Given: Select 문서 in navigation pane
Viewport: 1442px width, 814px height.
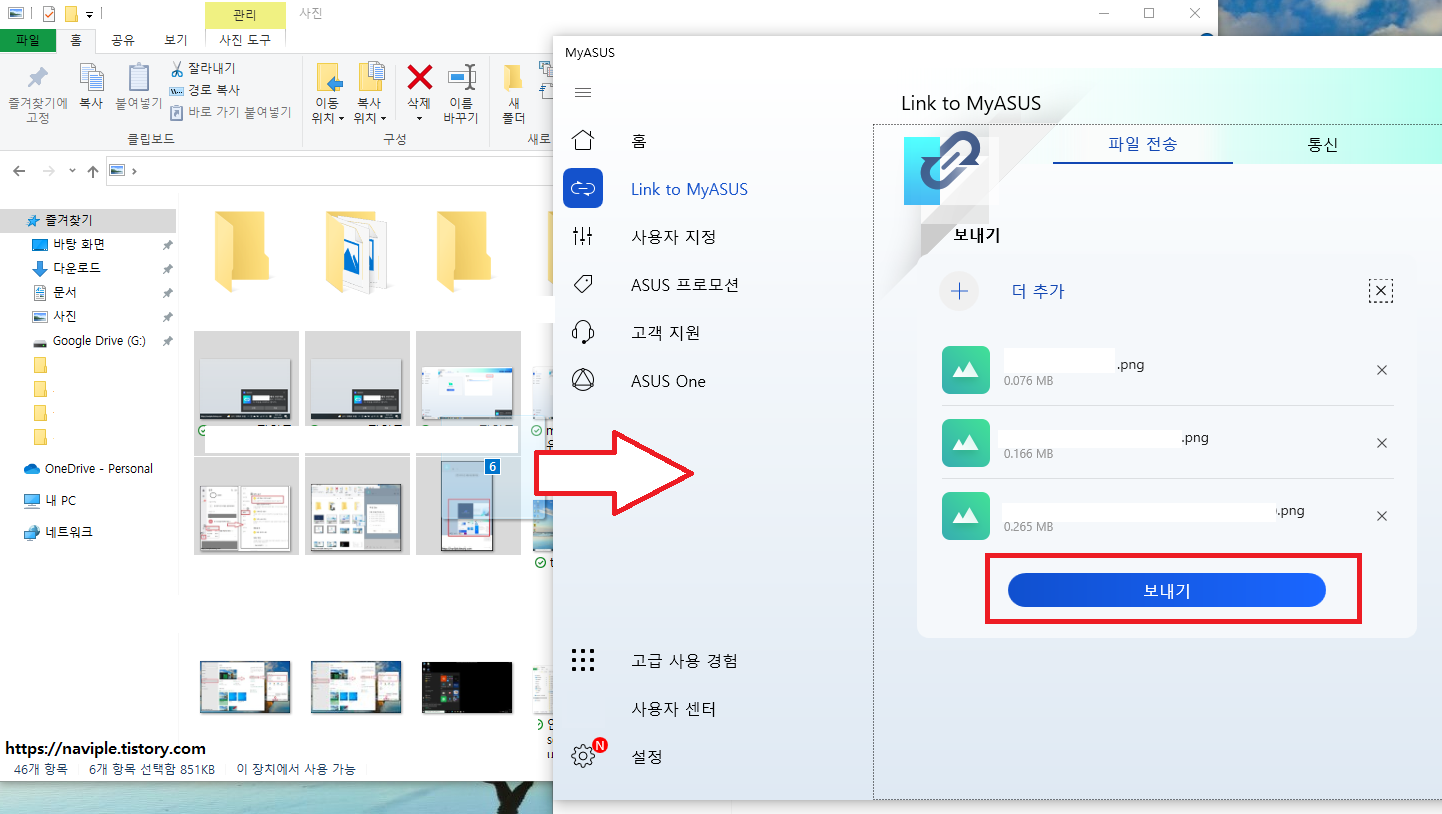Looking at the screenshot, I should (65, 292).
